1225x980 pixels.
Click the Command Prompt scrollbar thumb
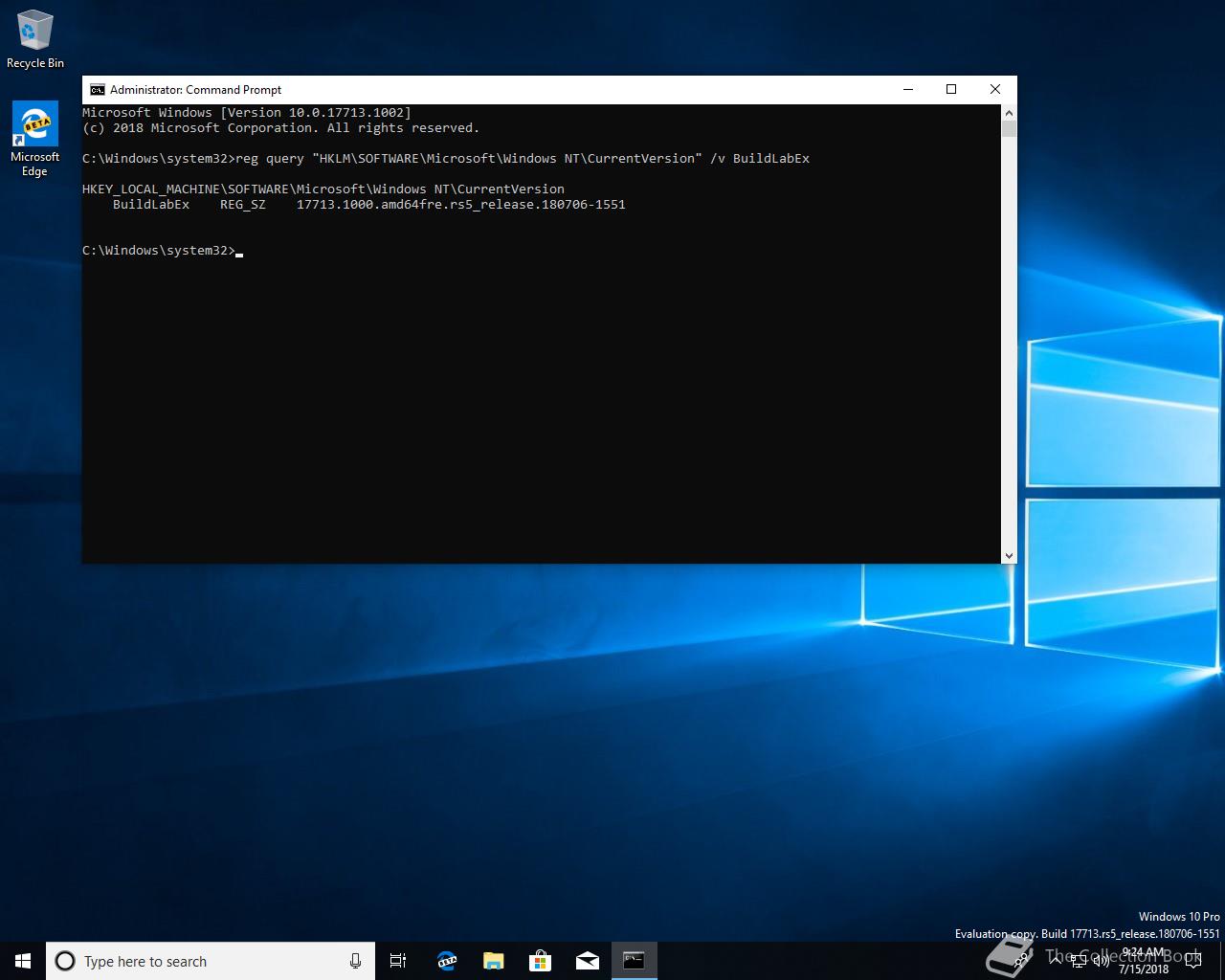click(x=1009, y=128)
